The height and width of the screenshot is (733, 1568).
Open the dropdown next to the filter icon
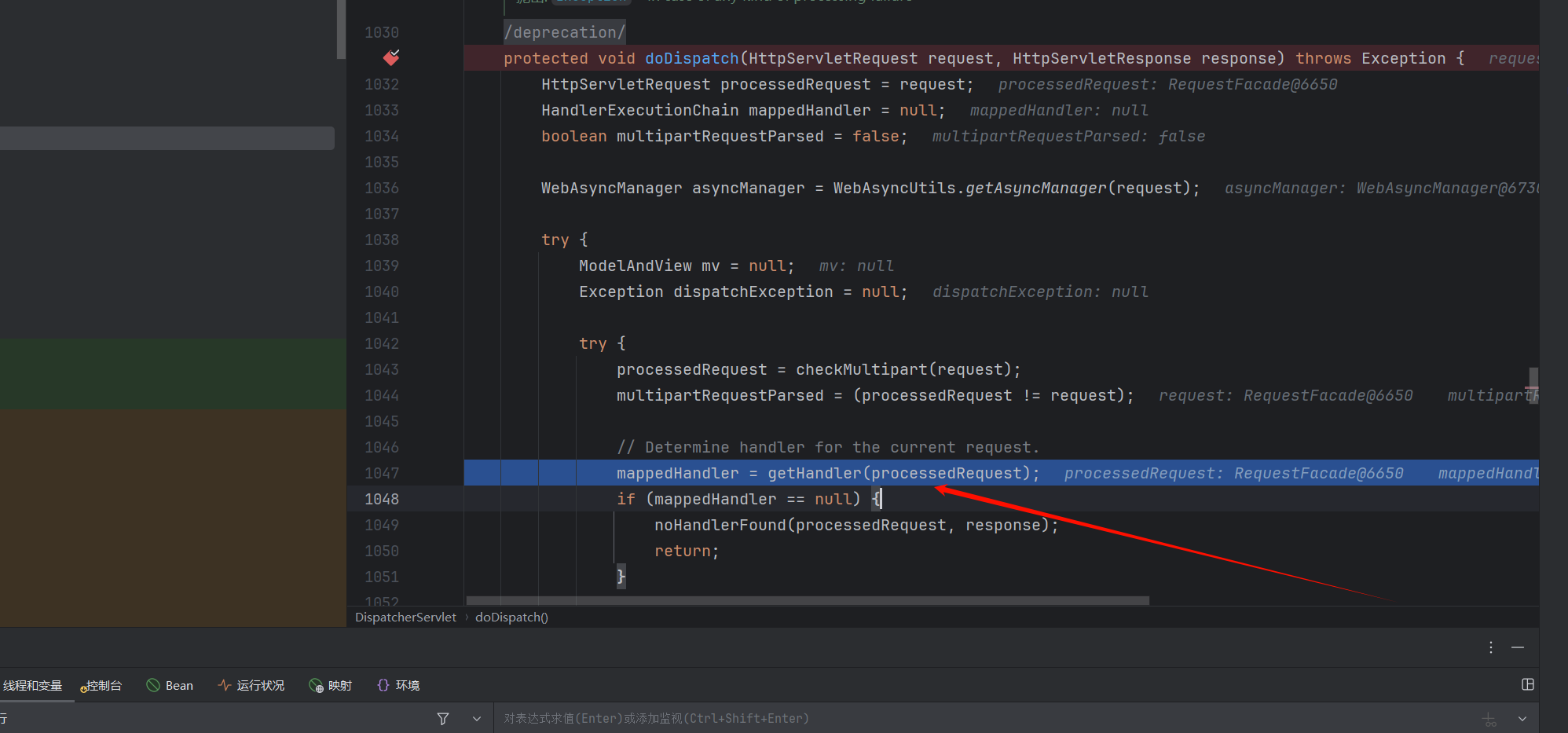pyautogui.click(x=477, y=718)
